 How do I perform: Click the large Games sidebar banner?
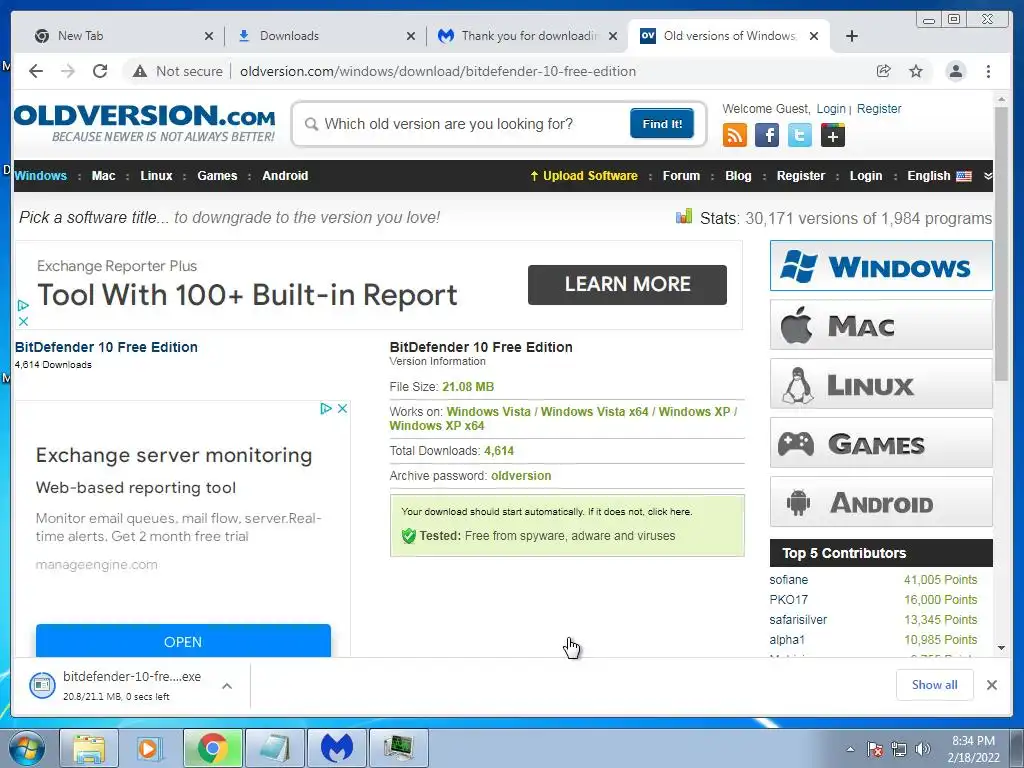(881, 443)
